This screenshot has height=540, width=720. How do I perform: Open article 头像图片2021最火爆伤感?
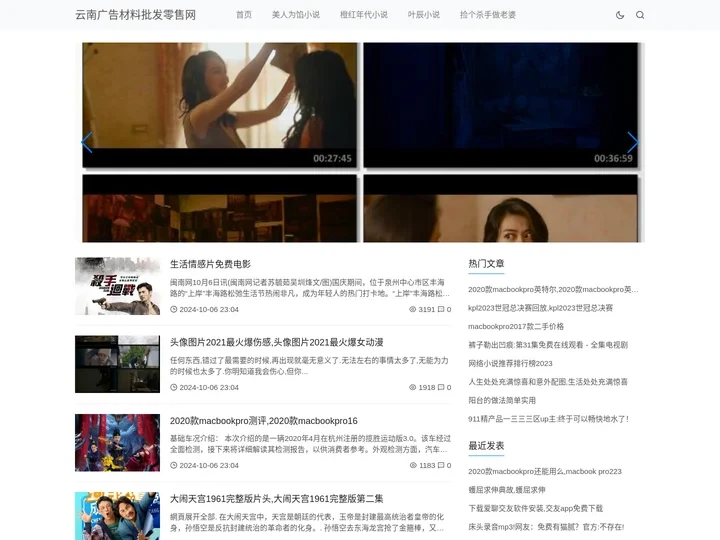coord(276,342)
